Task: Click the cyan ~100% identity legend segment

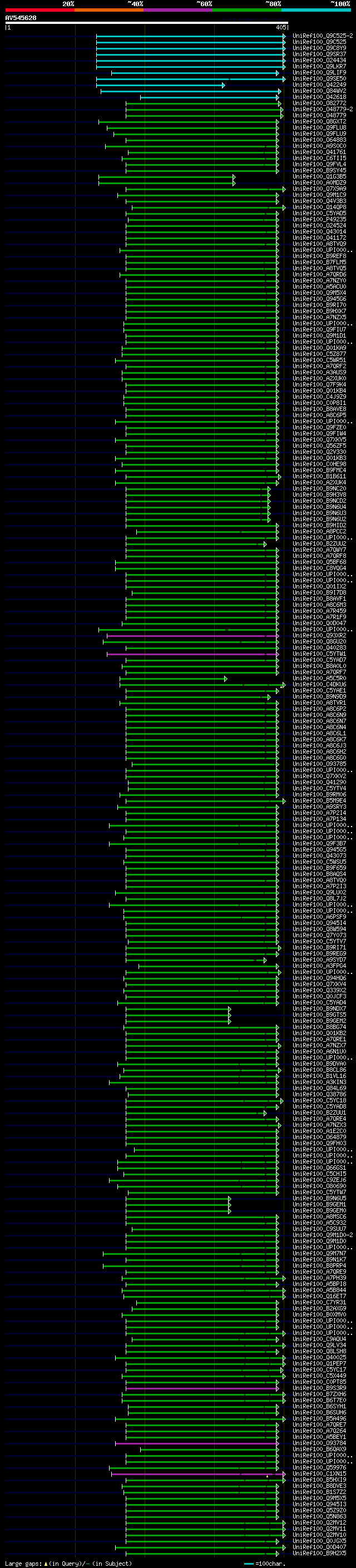Action: pyautogui.click(x=316, y=10)
